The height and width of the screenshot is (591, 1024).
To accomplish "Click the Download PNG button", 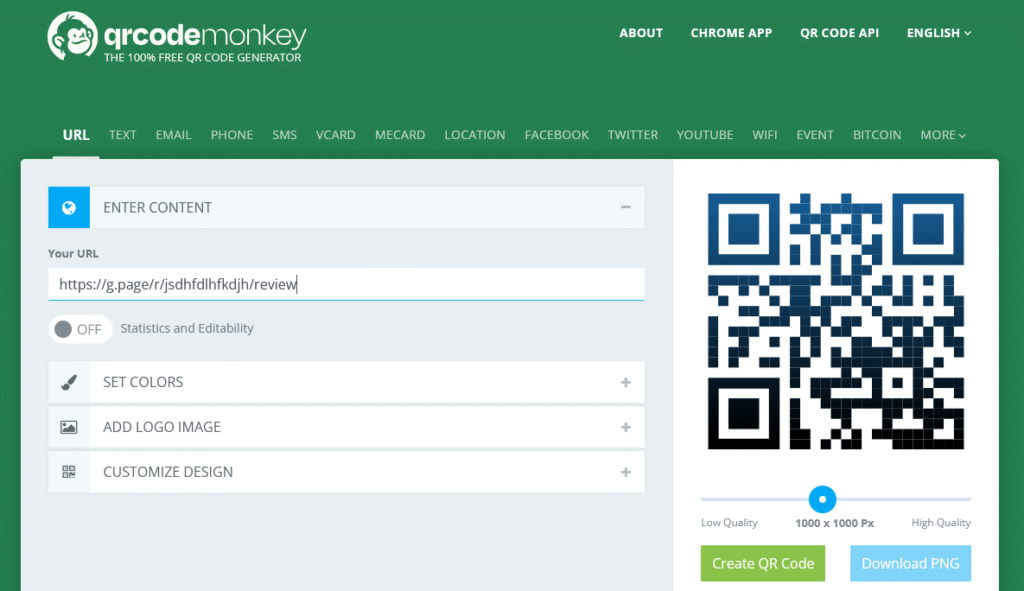I will [x=910, y=563].
